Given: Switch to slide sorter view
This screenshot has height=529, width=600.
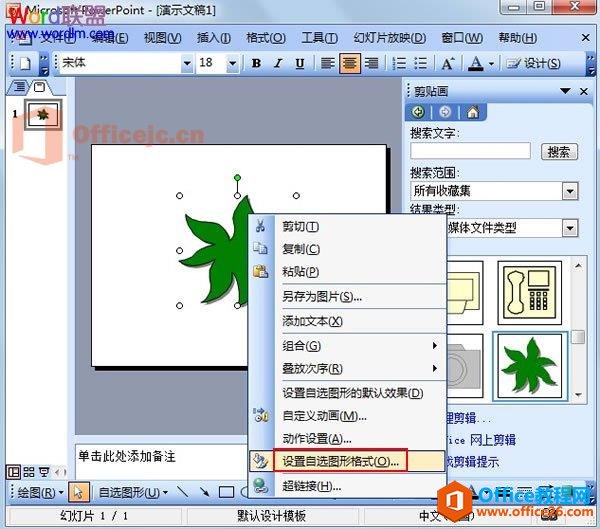Looking at the screenshot, I should click(x=29, y=472).
